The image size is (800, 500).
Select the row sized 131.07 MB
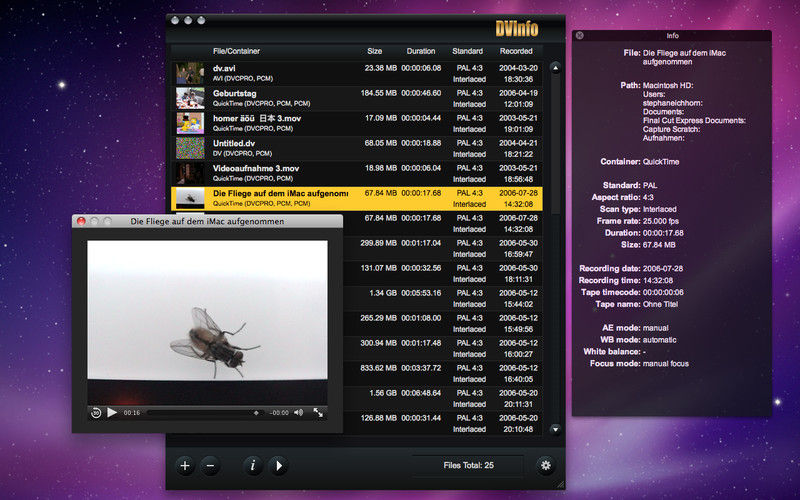coord(442,273)
